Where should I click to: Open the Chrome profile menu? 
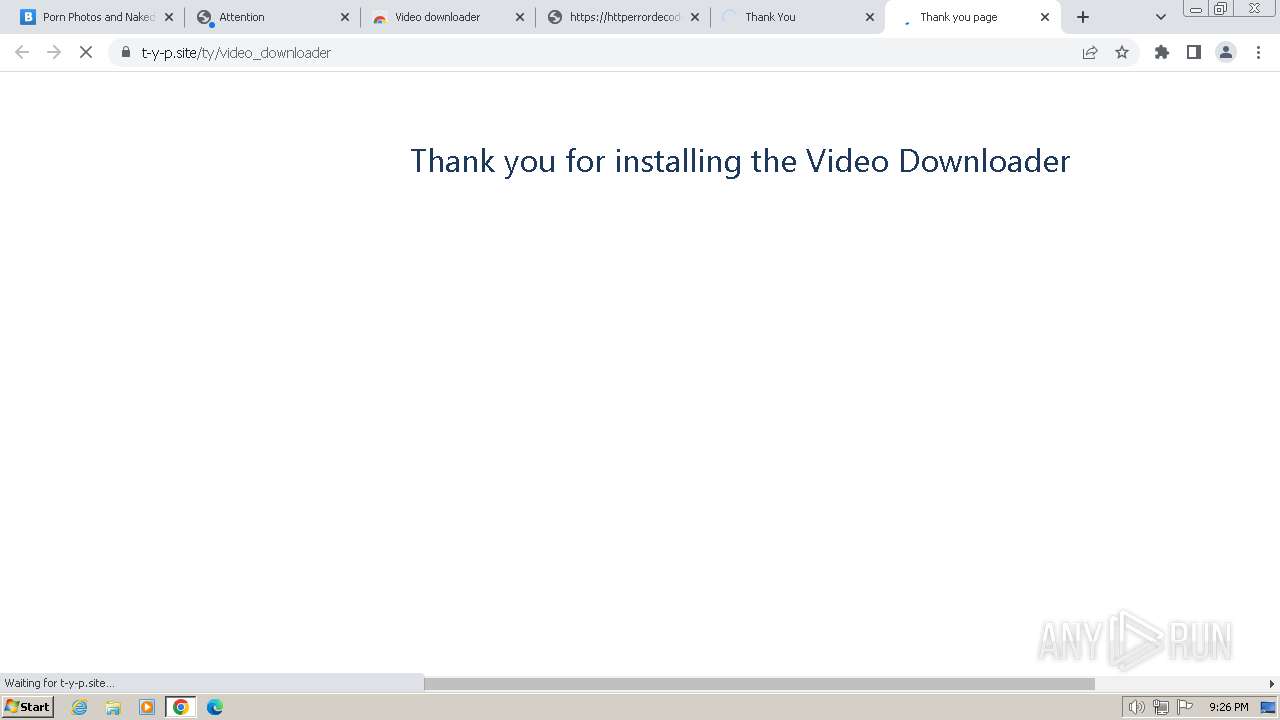(1226, 52)
